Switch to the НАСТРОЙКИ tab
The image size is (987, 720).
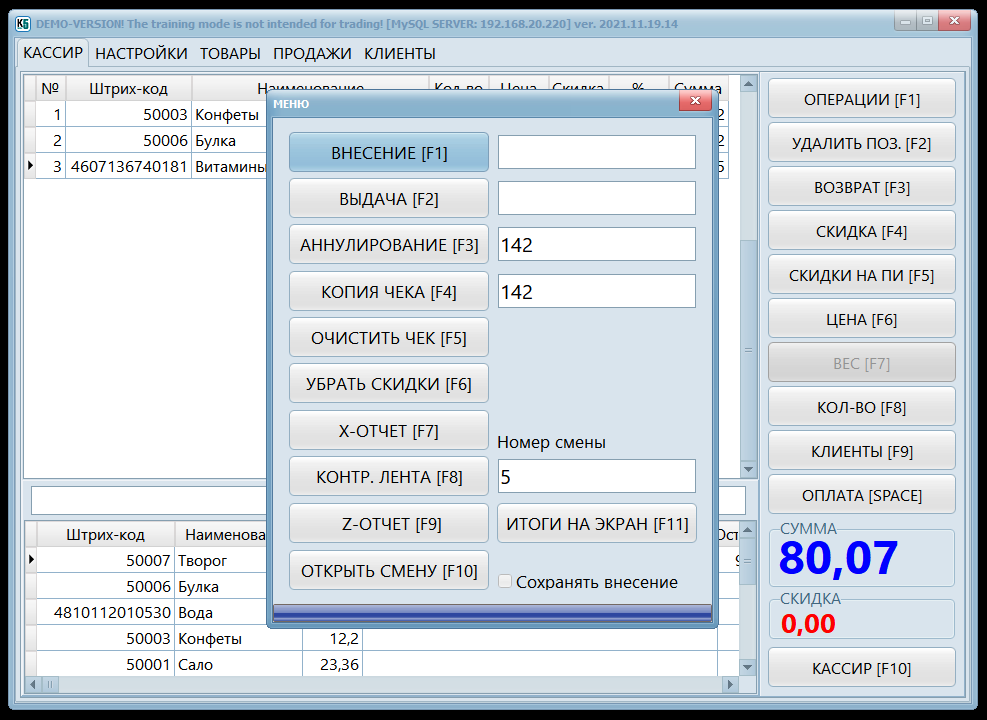coord(141,53)
